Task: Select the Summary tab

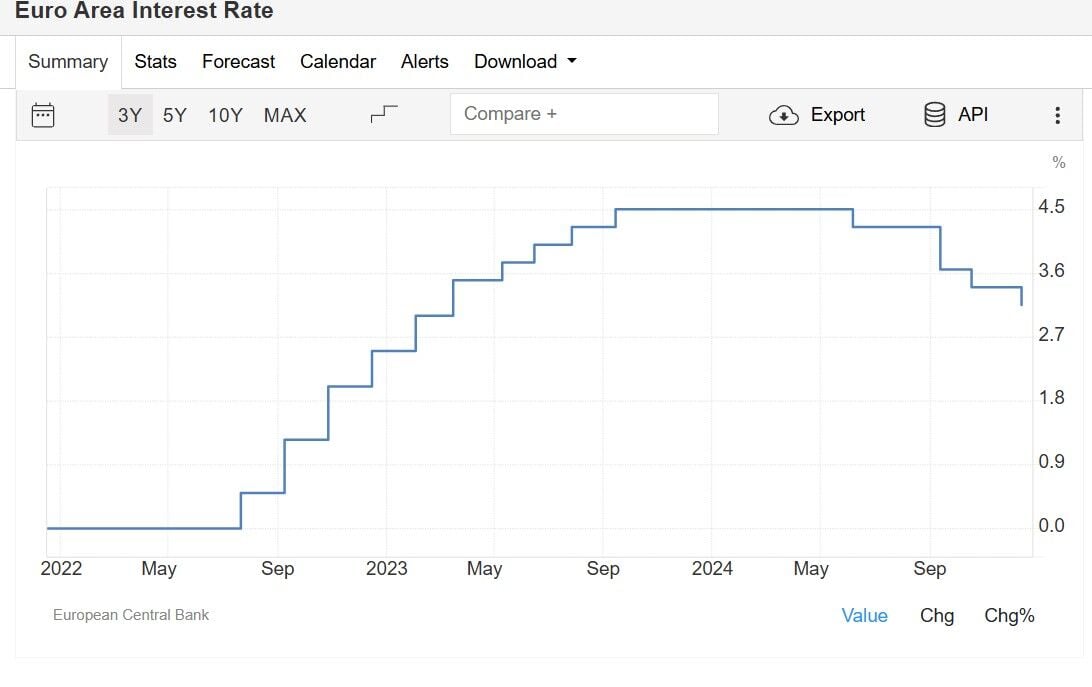Action: [68, 61]
